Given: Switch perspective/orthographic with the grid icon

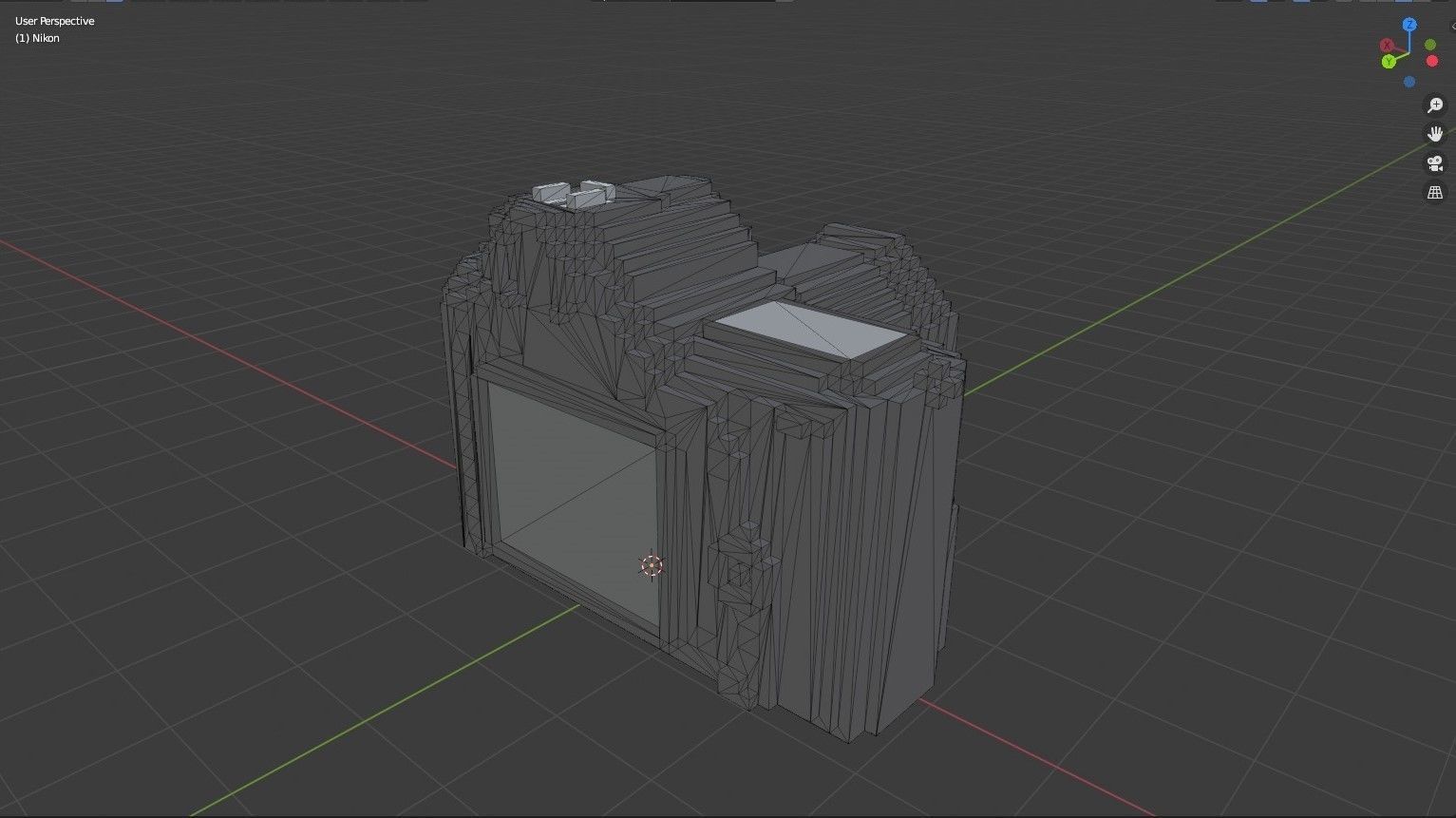Looking at the screenshot, I should click(x=1435, y=193).
